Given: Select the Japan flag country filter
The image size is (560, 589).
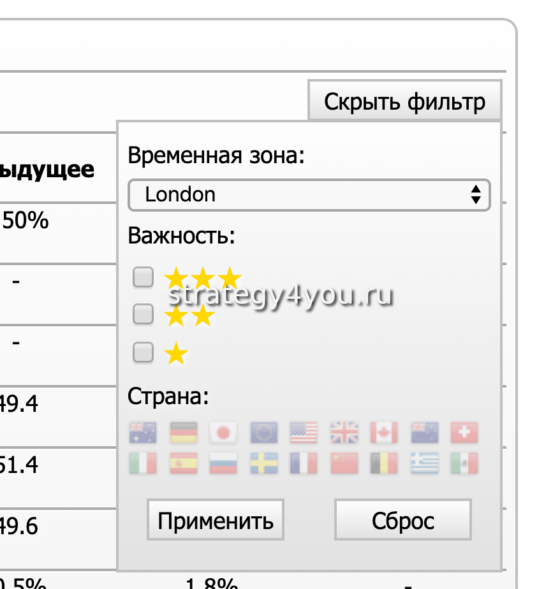Looking at the screenshot, I should pos(223,432).
